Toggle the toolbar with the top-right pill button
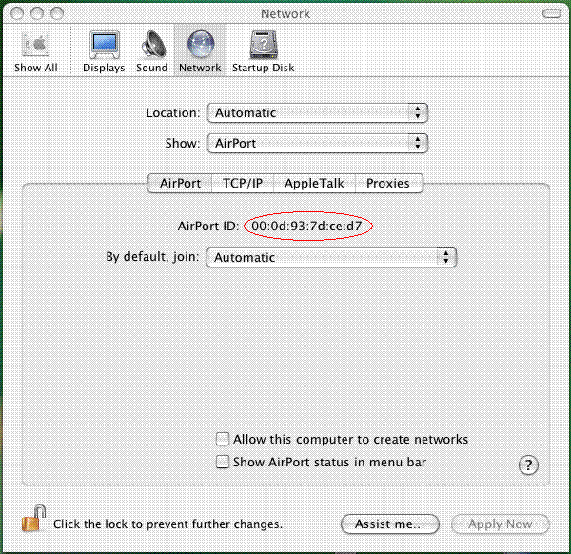The image size is (571, 554). (551, 14)
